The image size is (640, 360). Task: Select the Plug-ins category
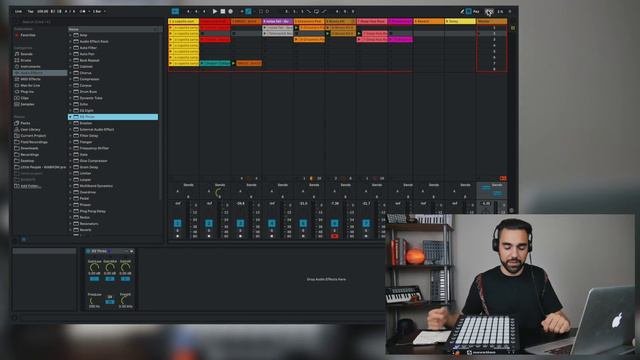[27, 92]
